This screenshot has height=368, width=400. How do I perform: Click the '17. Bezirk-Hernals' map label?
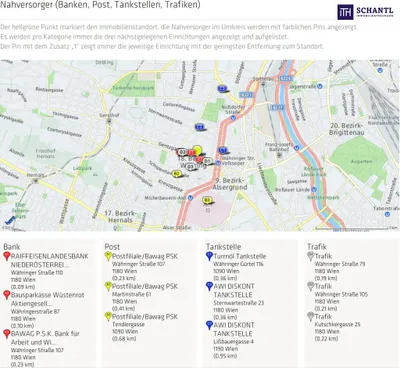120,217
